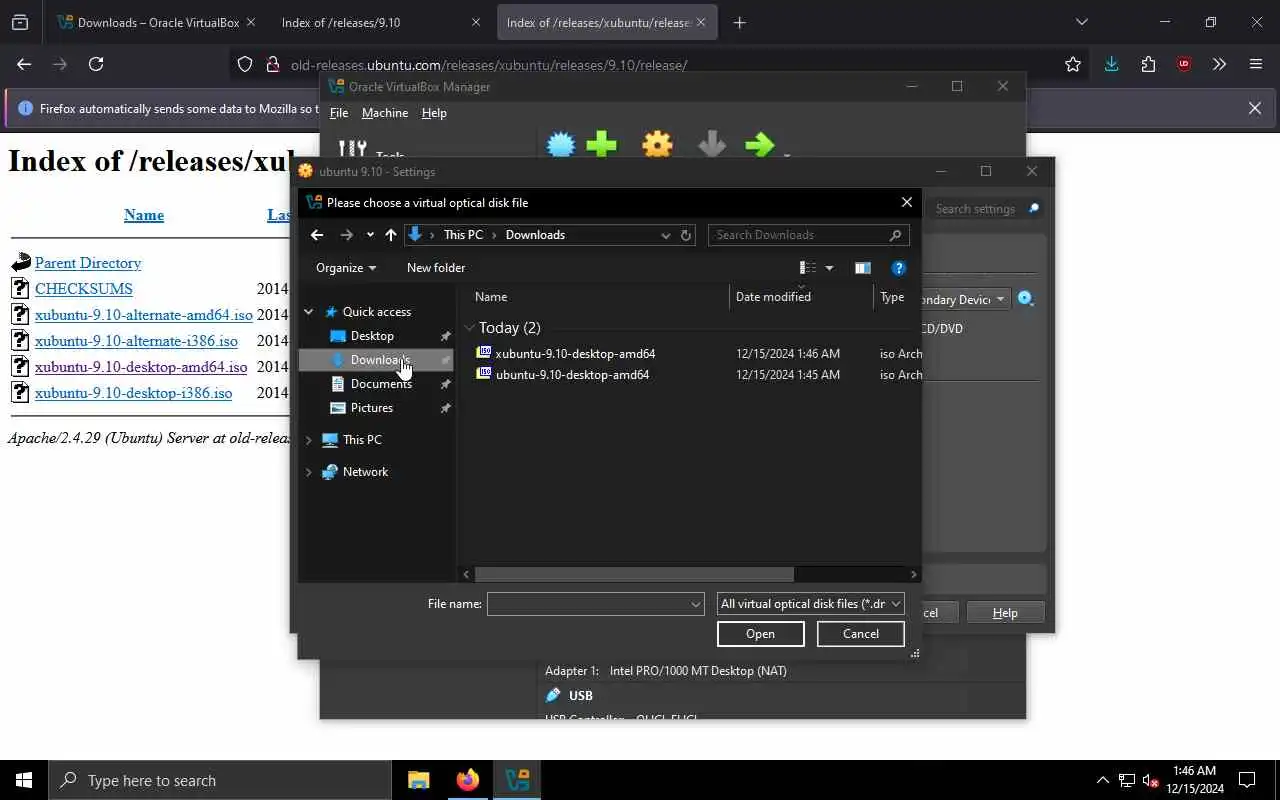Click the green Start arrow in VirtualBox toolbar
Viewport: 1280px width, 800px height.
tap(760, 146)
